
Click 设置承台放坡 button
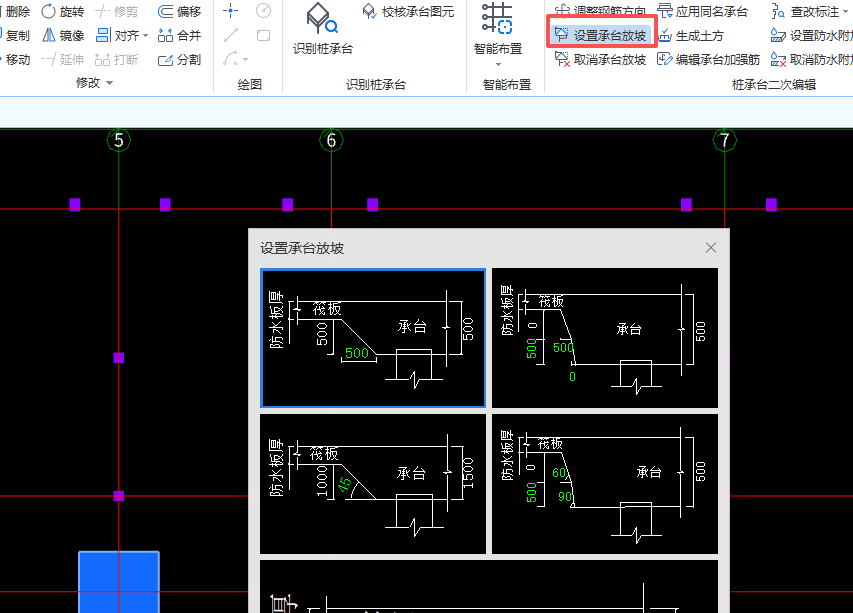pyautogui.click(x=601, y=35)
